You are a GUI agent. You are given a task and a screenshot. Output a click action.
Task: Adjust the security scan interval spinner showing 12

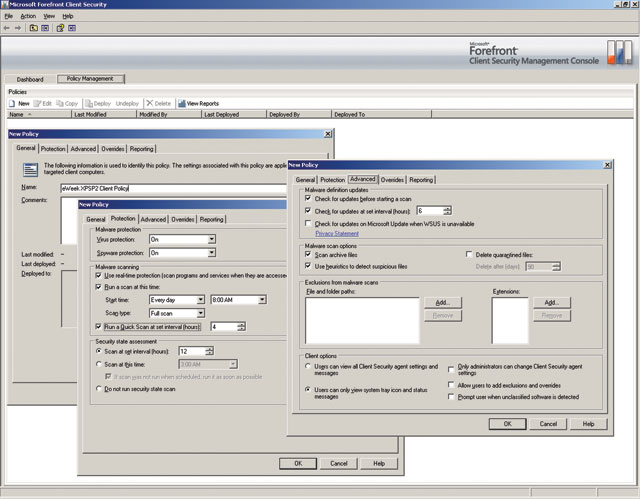[x=209, y=351]
